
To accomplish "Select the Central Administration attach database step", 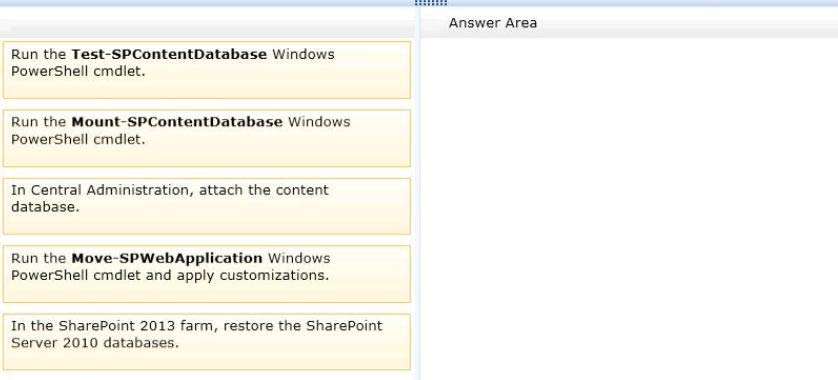I will [x=207, y=206].
